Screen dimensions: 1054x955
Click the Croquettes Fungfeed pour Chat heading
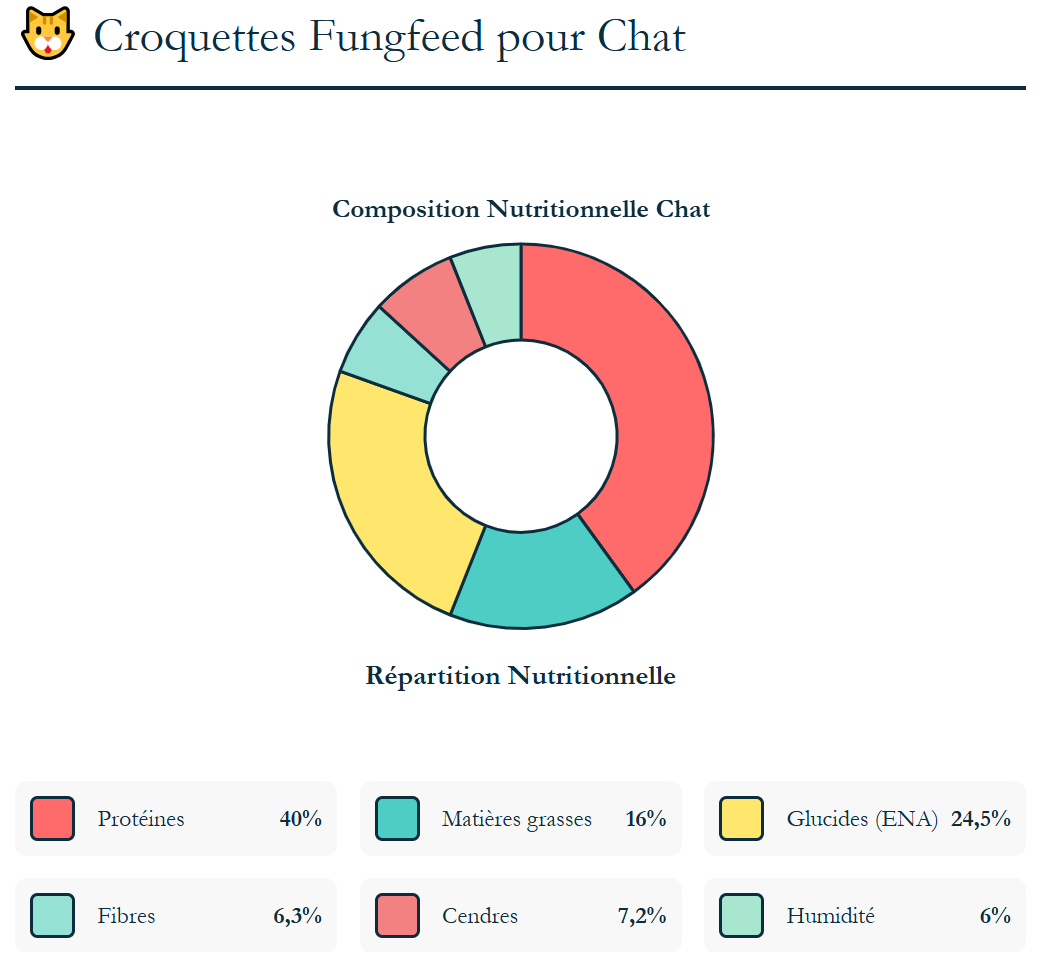tap(390, 38)
